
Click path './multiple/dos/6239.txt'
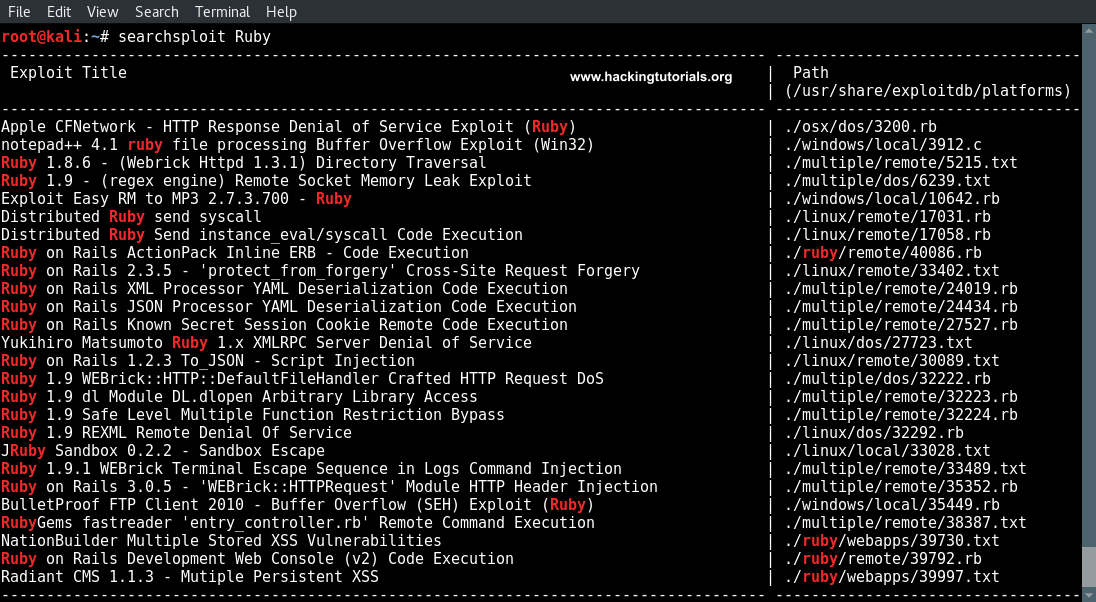[x=888, y=181]
